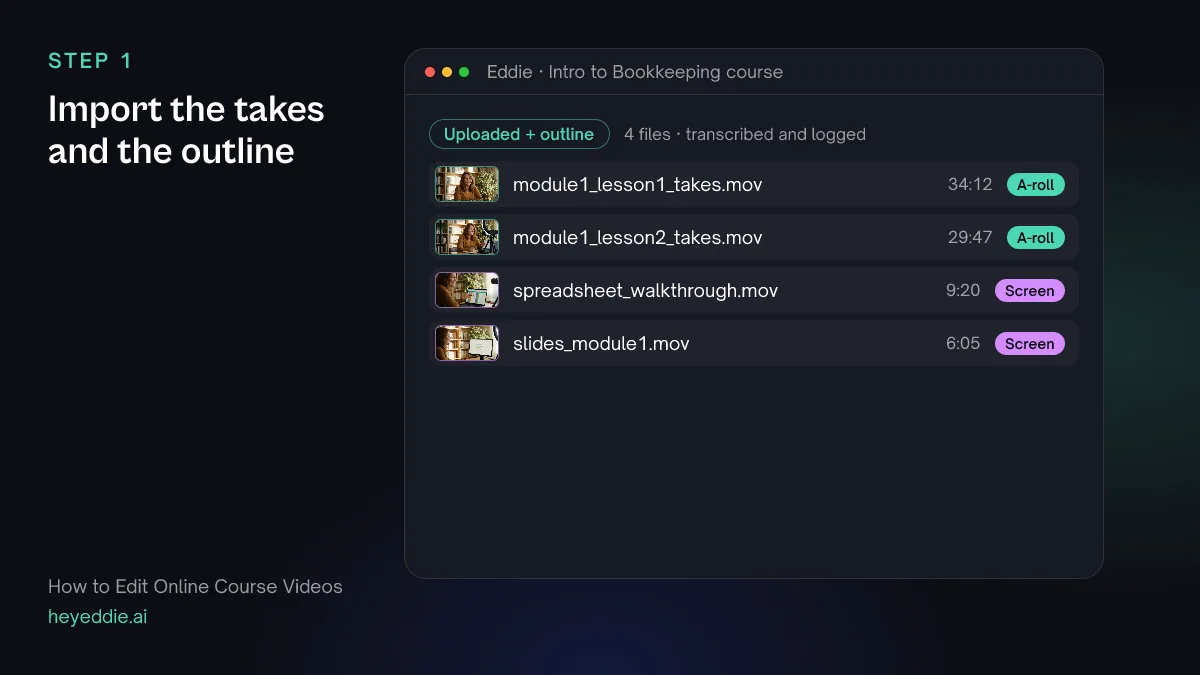Click the green maximize window dot

[x=464, y=72]
